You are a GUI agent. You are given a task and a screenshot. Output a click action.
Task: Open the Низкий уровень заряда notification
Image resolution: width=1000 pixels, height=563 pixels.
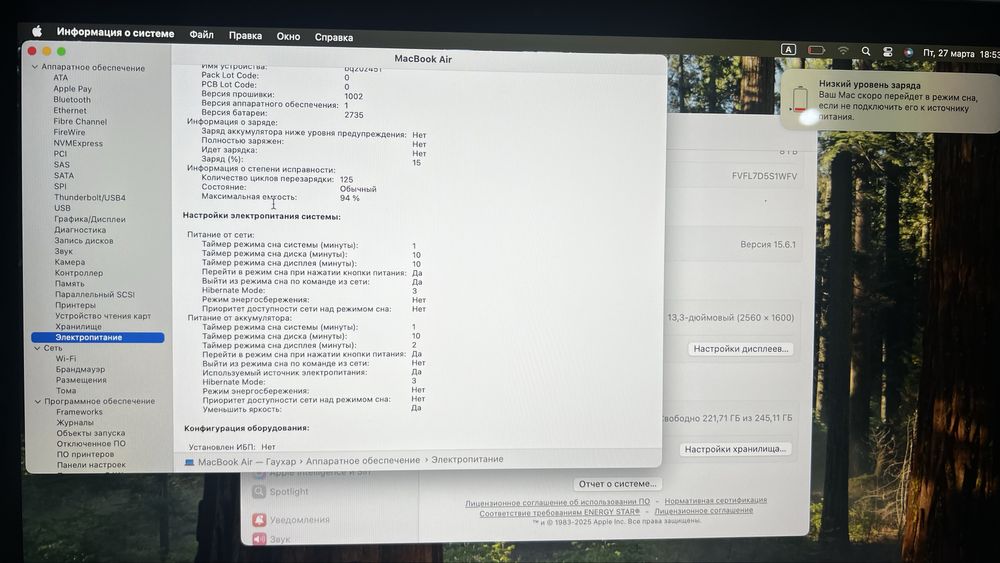tap(891, 101)
